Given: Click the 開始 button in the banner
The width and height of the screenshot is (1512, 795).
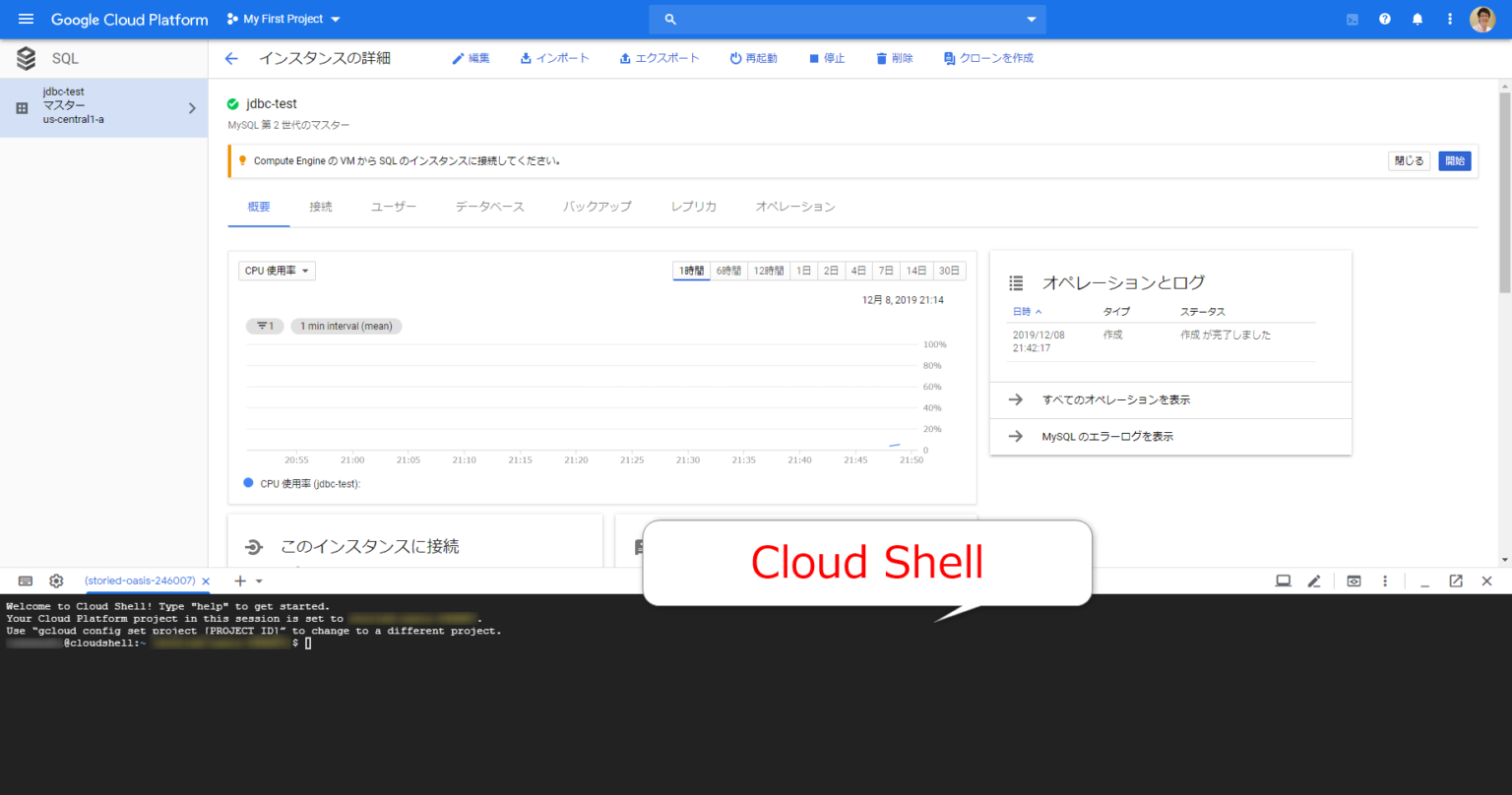Looking at the screenshot, I should coord(1454,160).
